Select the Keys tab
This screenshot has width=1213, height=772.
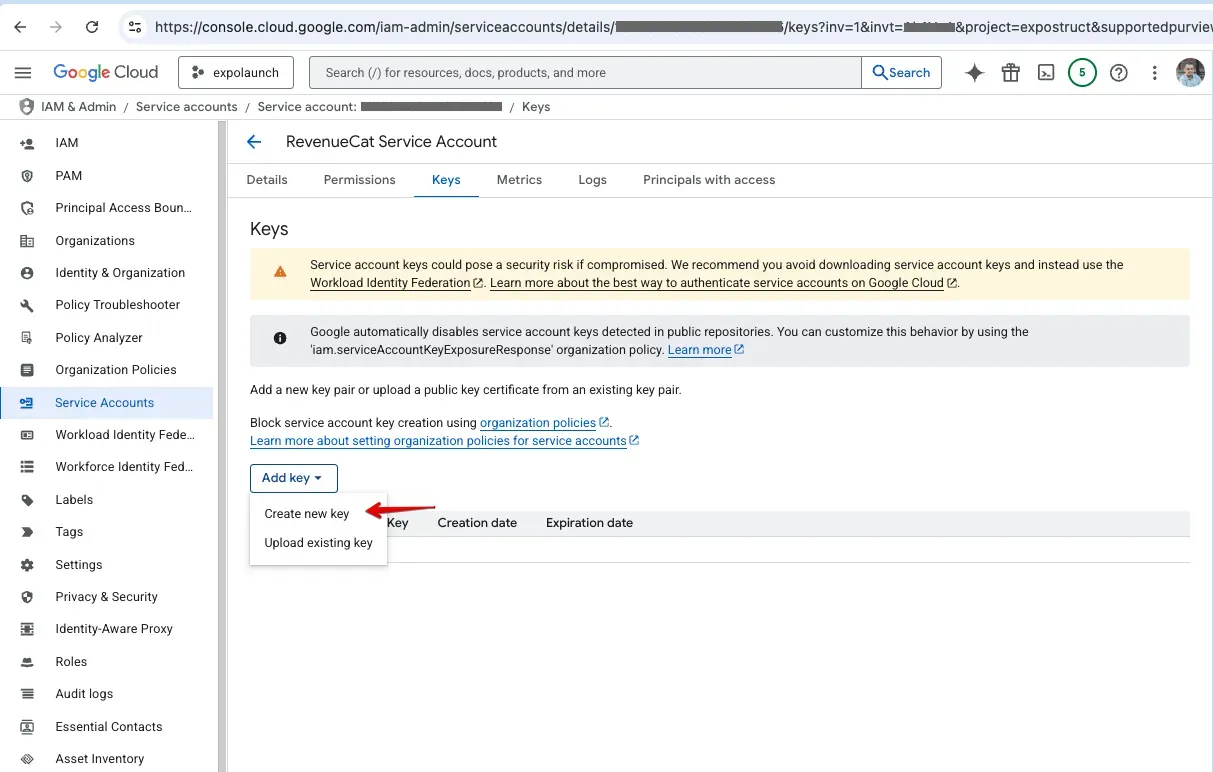click(x=446, y=180)
